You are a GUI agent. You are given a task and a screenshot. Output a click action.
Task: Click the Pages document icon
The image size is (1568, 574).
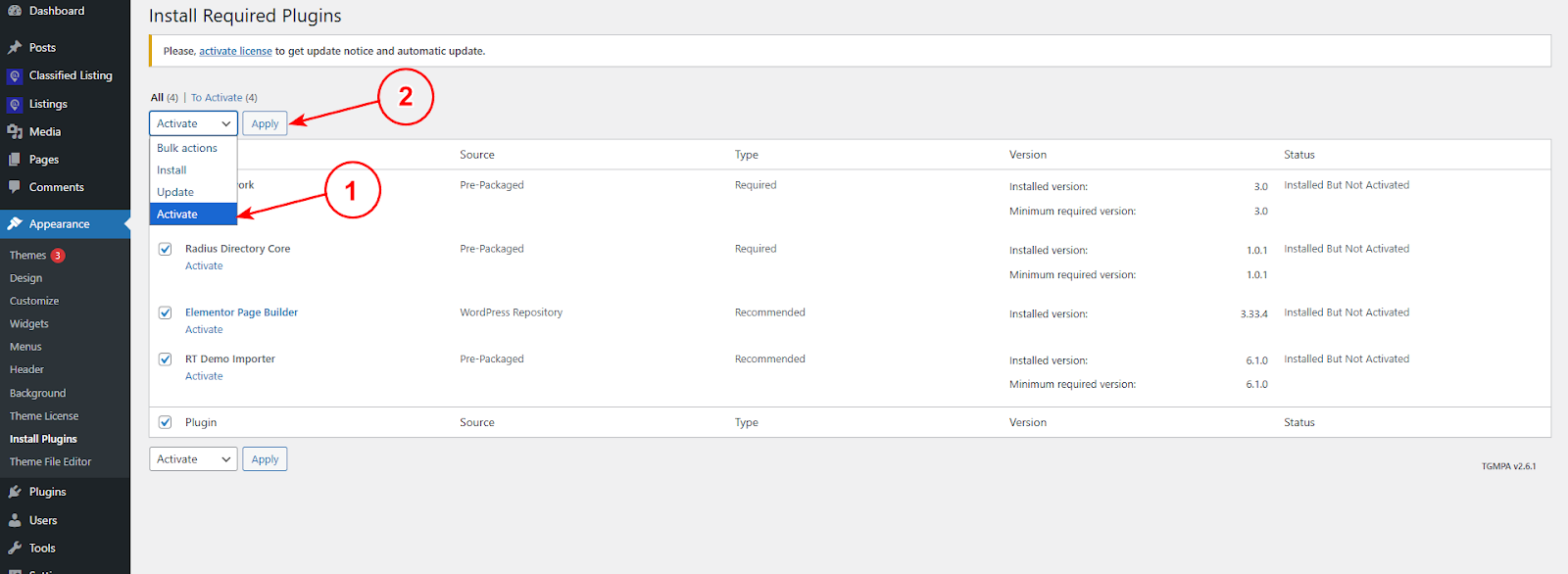[15, 160]
